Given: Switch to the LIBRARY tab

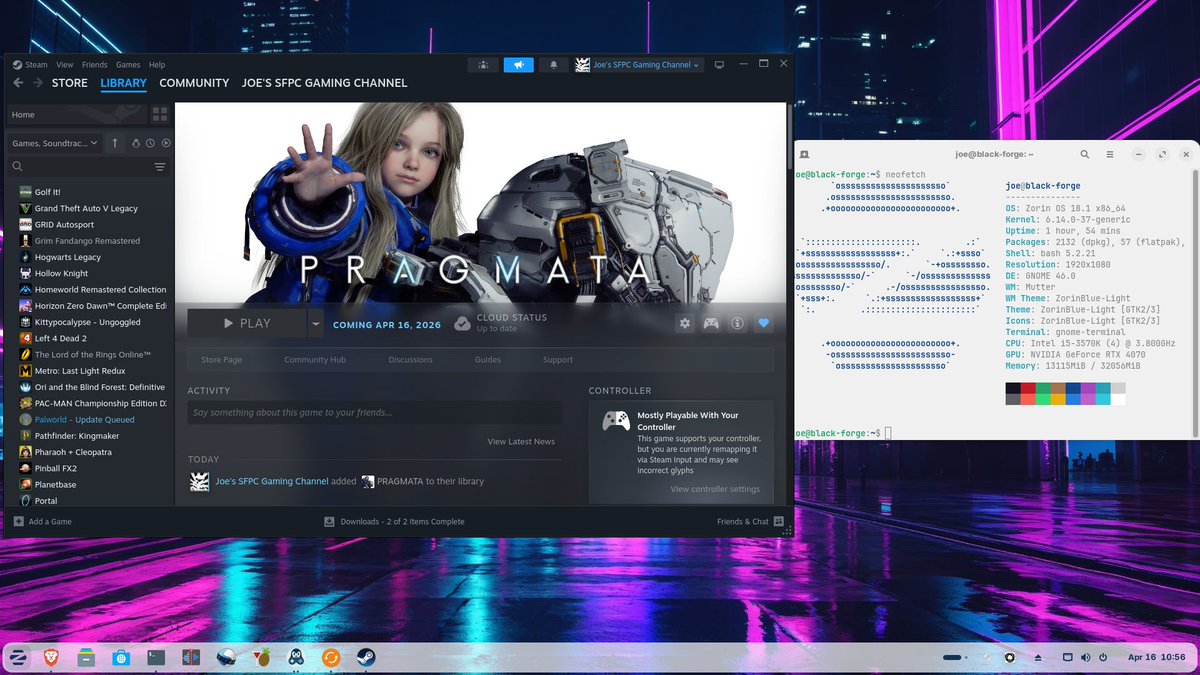Looking at the screenshot, I should pos(124,83).
